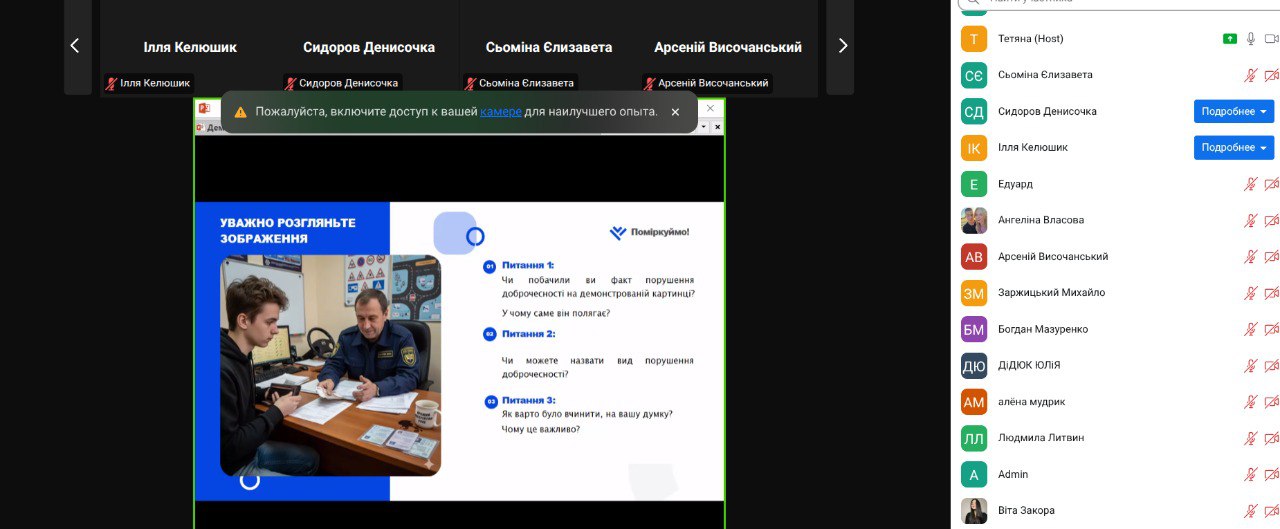Screen dimensions: 1280x529
Task: Select Людмила Литвин in the participants list
Action: (1040, 438)
